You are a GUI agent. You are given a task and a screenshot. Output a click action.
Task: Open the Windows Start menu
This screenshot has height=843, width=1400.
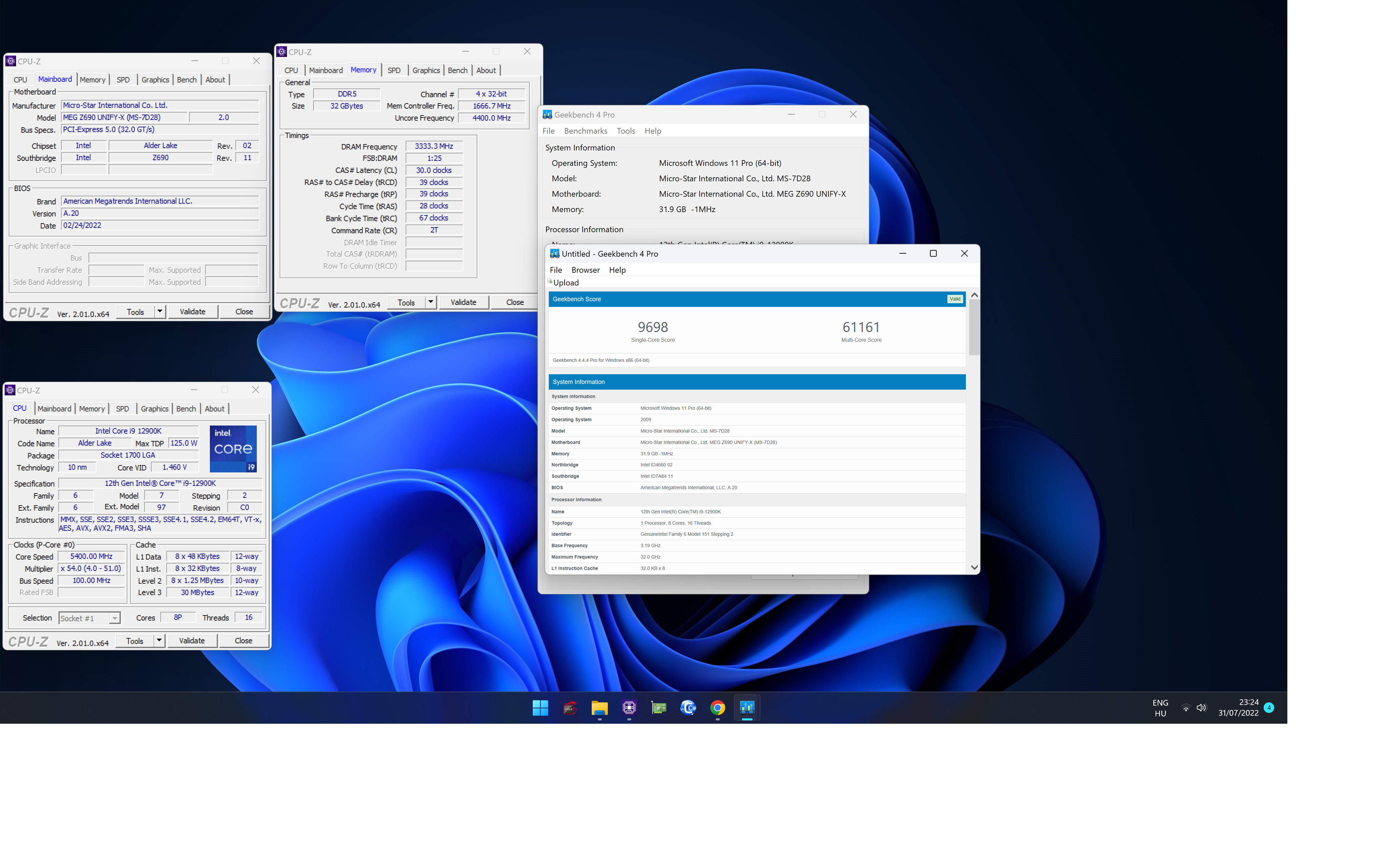coord(540,707)
